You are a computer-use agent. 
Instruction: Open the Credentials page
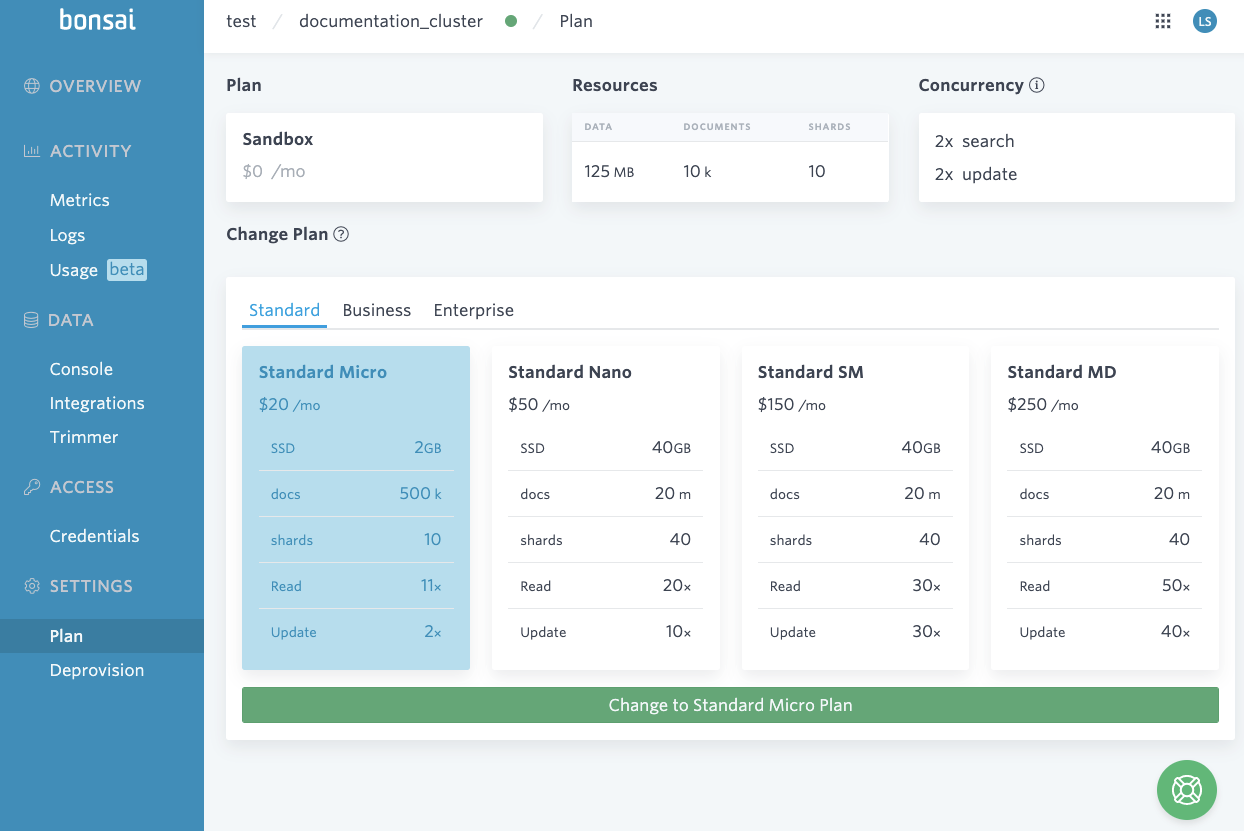94,536
